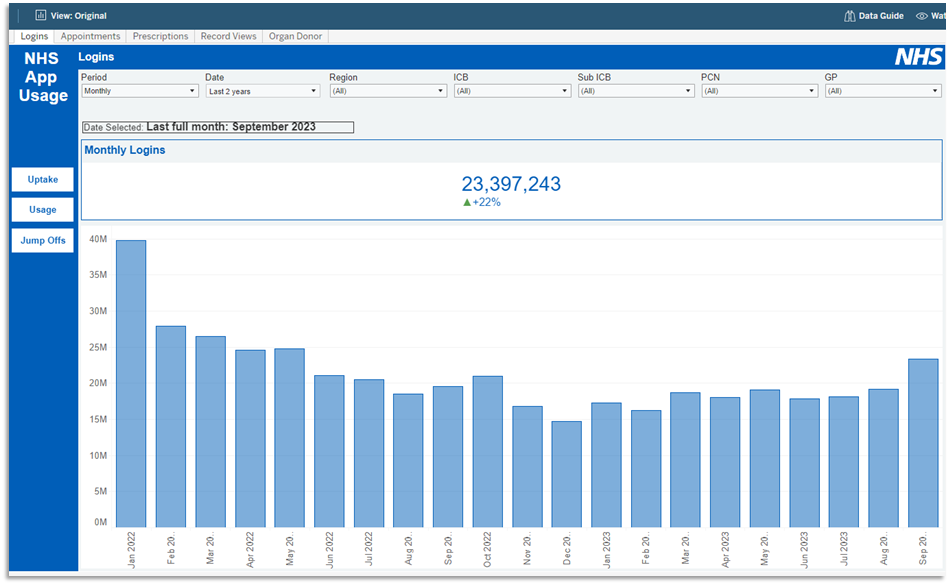
Task: Click the Jun 2023 axis label
Action: pos(804,549)
